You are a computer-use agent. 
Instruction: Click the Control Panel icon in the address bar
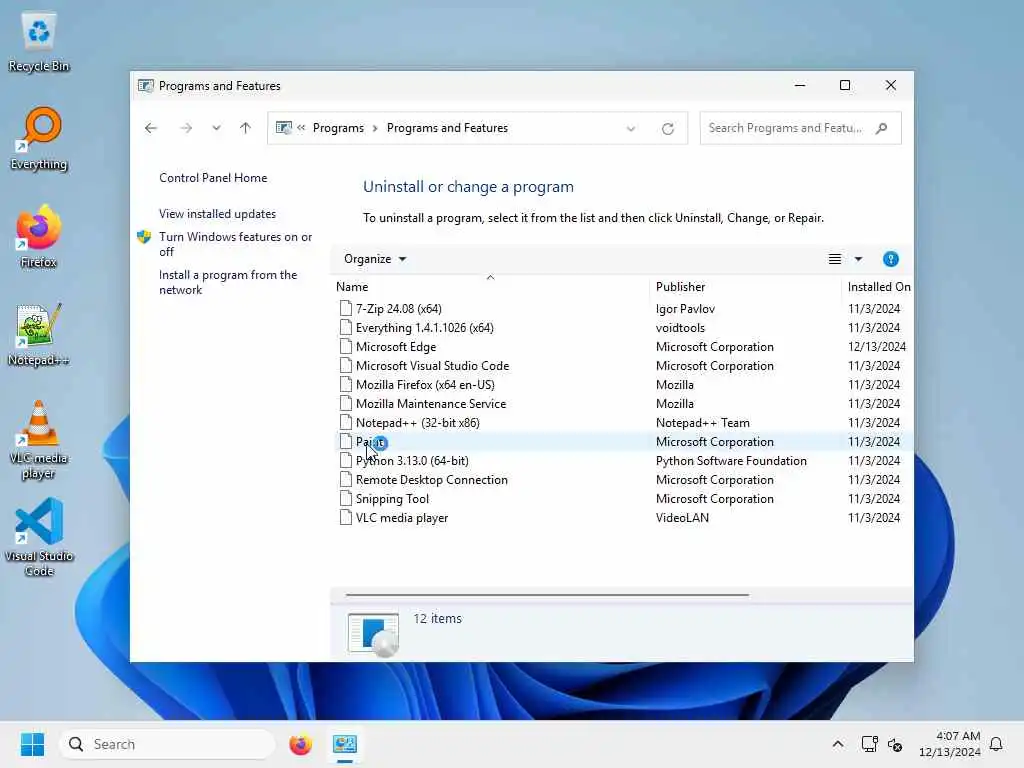[283, 128]
